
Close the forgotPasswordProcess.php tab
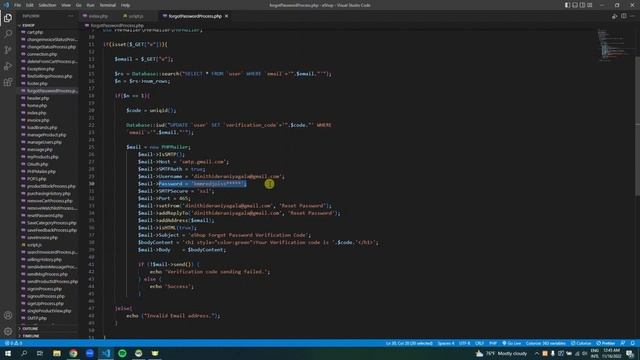227,16
